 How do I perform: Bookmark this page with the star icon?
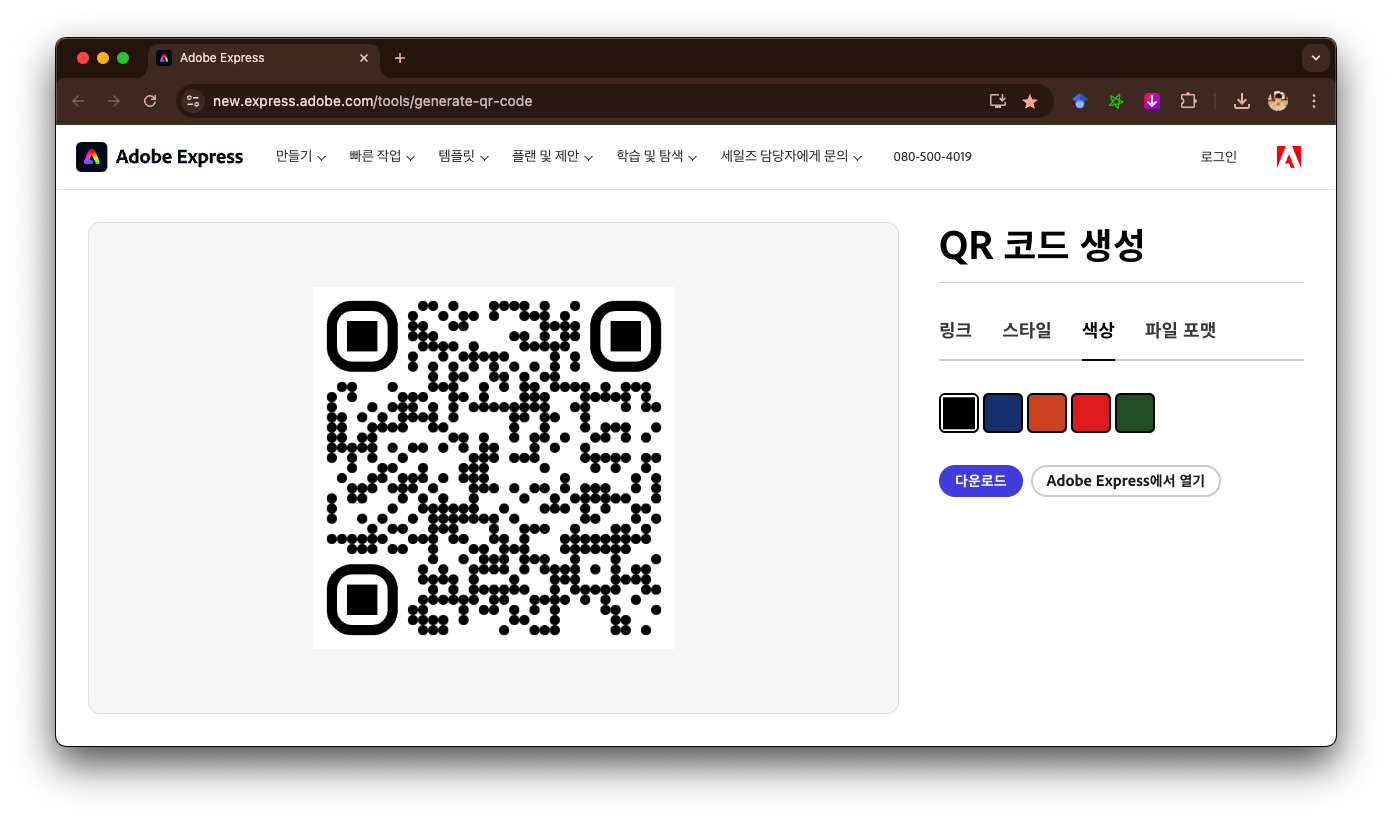click(x=1030, y=101)
